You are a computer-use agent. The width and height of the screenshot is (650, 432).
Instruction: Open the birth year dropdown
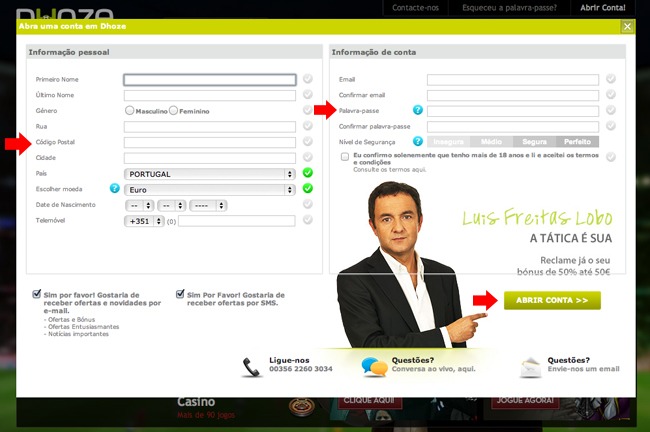tap(208, 205)
